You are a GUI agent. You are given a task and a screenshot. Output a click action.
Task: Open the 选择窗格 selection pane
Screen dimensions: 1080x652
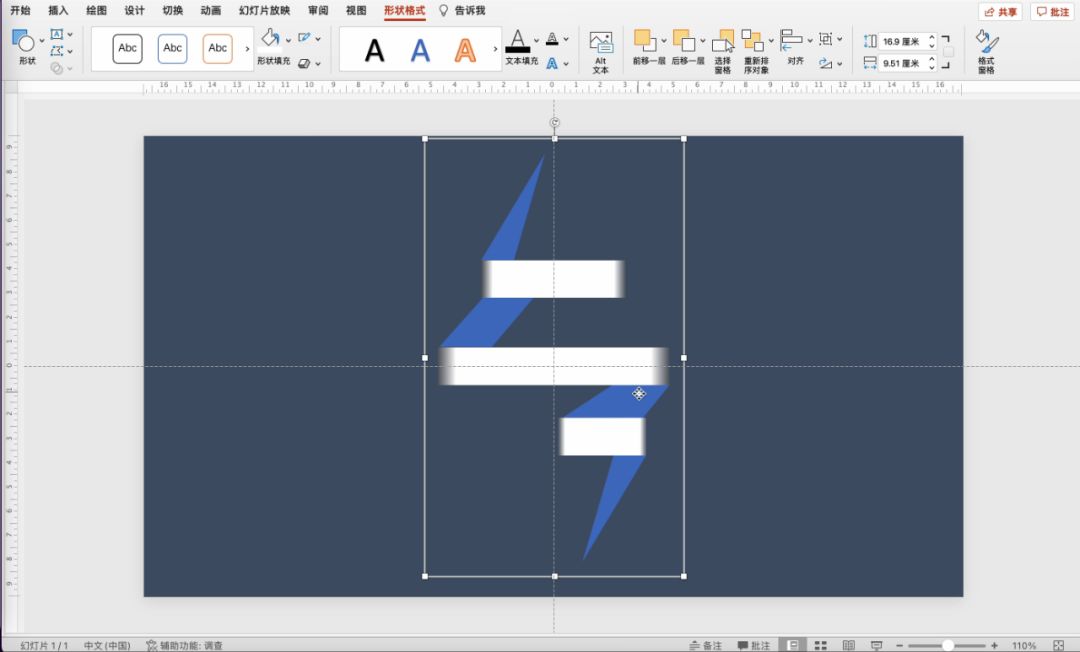tap(723, 52)
